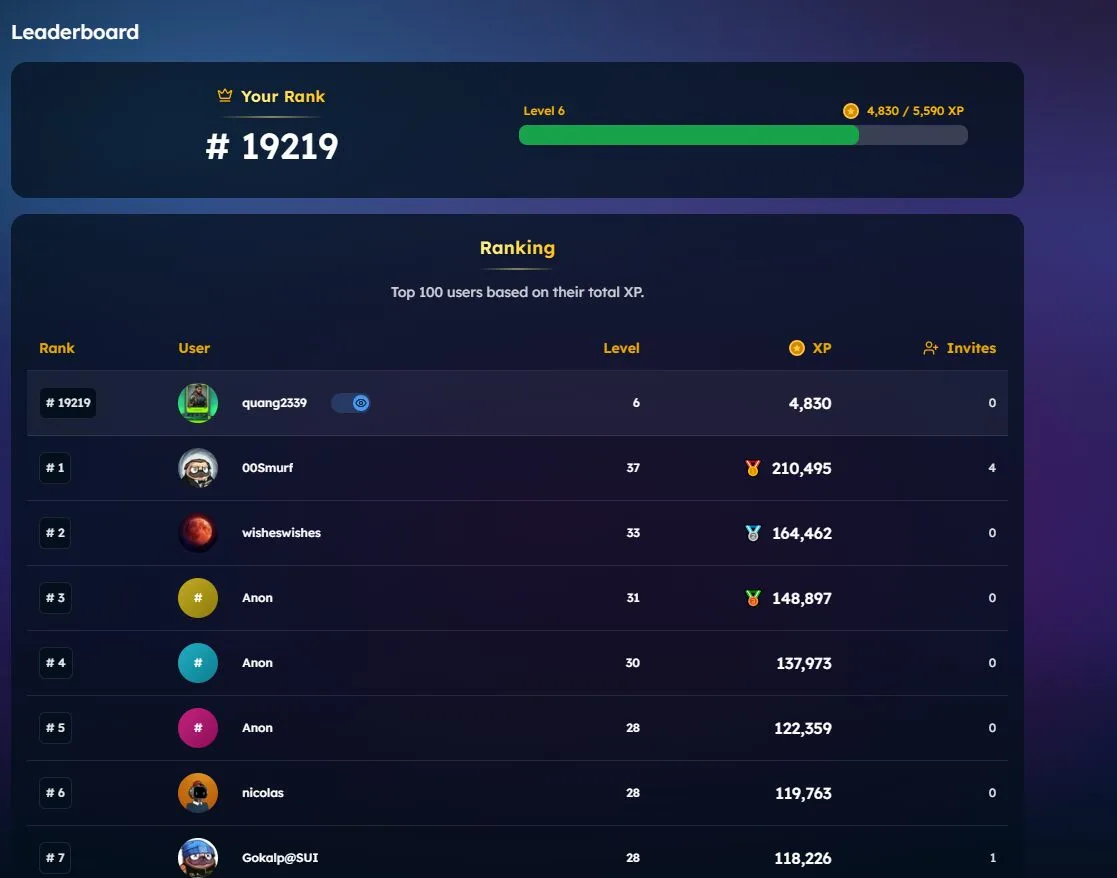The height and width of the screenshot is (878, 1117).
Task: Click the XP value 137,973
Action: point(804,664)
